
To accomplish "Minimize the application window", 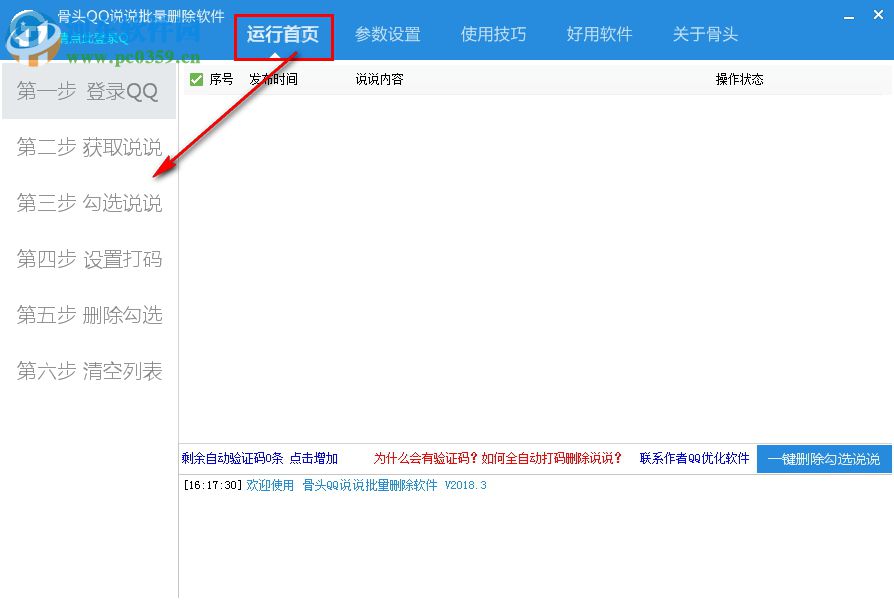I will pyautogui.click(x=849, y=17).
